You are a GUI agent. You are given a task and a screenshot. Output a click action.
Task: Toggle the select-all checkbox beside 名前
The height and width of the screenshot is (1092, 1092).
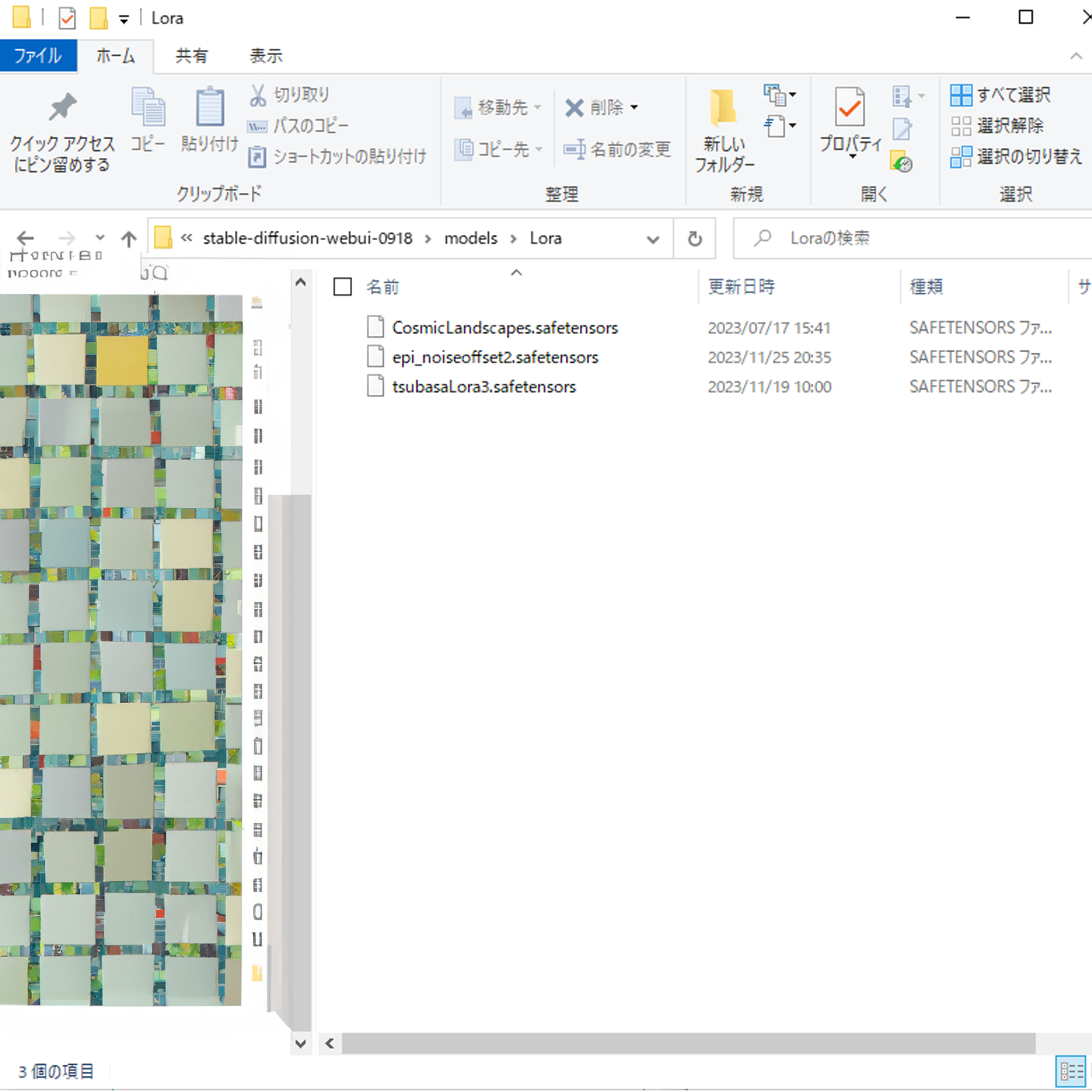342,287
